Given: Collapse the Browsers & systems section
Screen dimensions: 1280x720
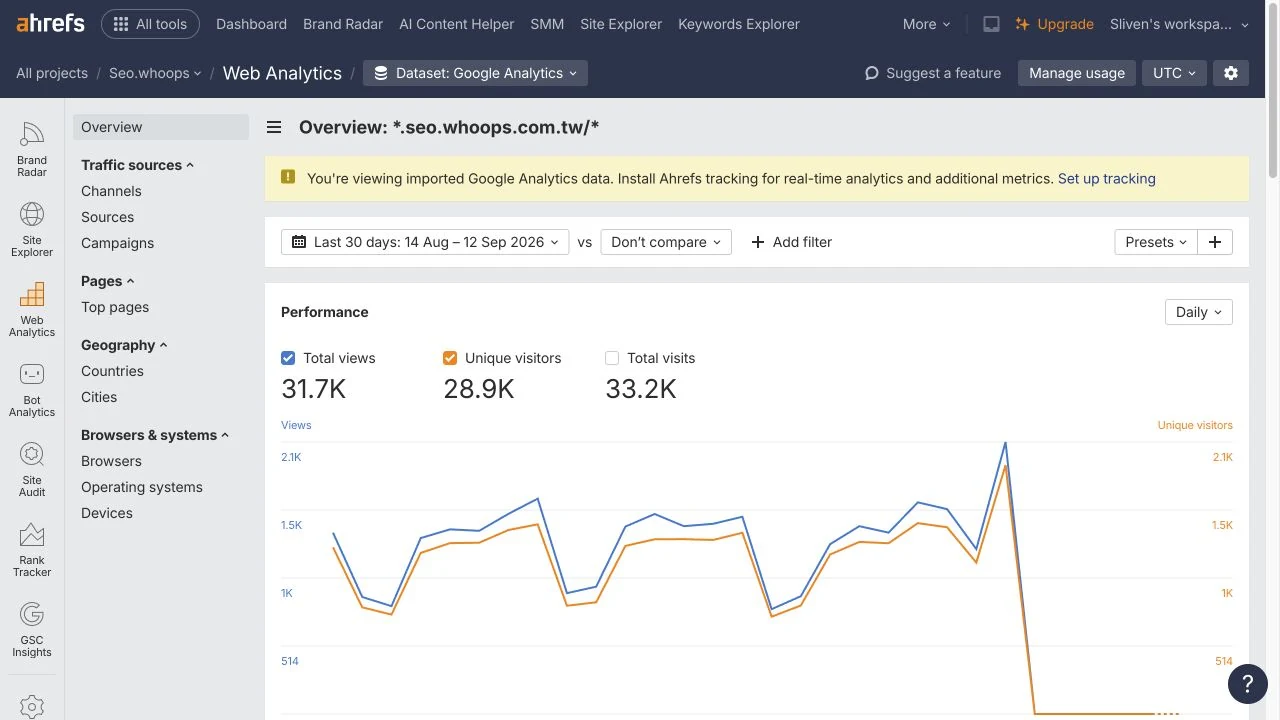Looking at the screenshot, I should 155,435.
